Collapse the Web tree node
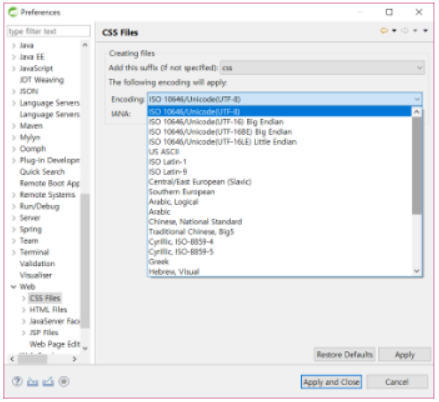This screenshot has height=402, width=439. (x=14, y=287)
